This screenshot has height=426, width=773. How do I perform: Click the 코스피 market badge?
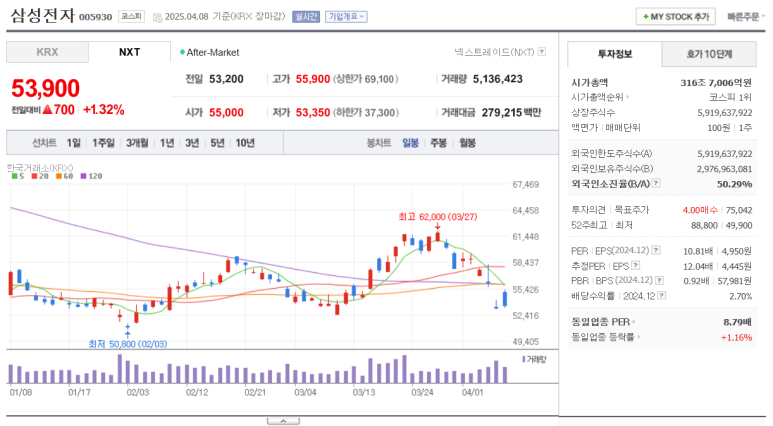132,17
